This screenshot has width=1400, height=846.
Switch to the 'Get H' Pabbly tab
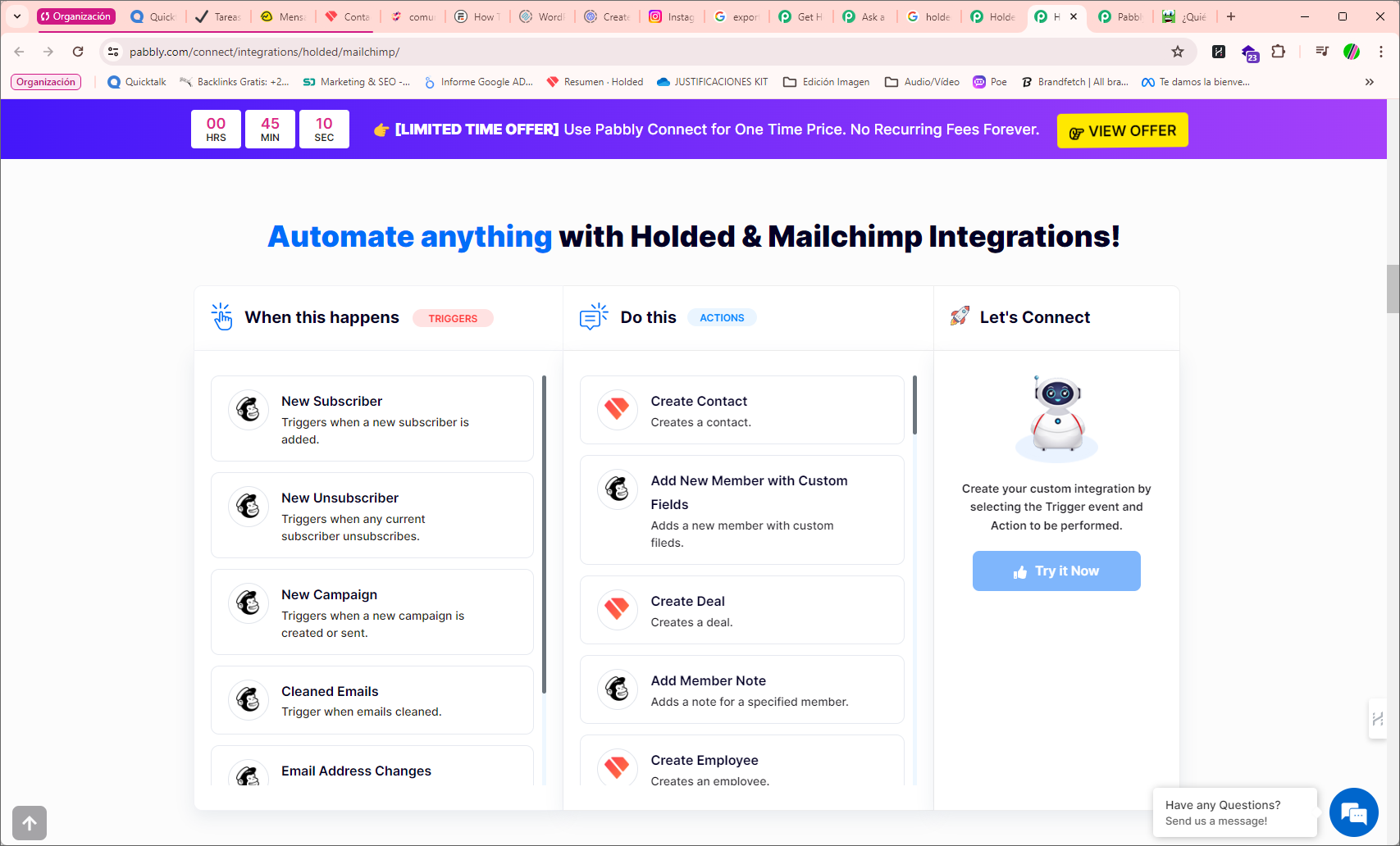pos(801,16)
